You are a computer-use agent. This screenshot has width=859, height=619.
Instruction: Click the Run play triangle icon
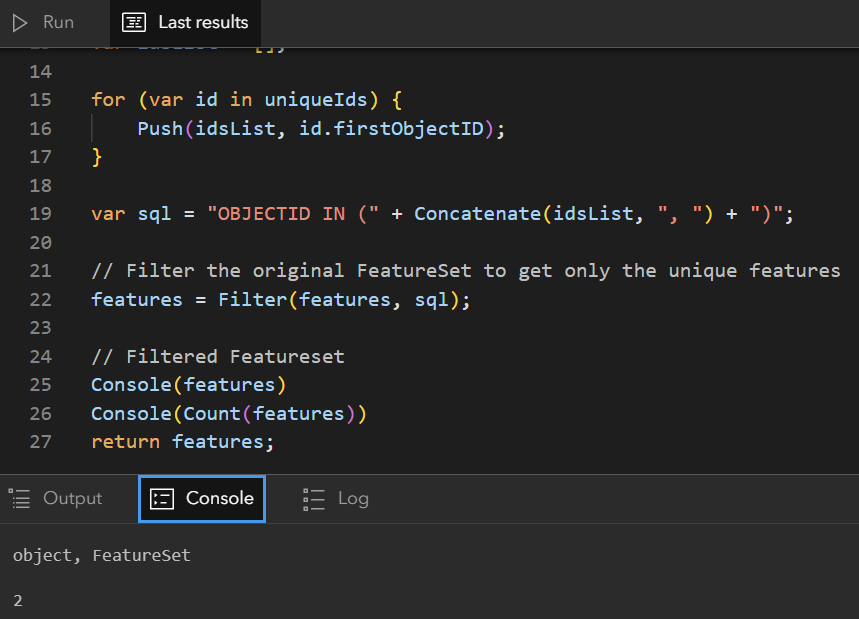(20, 22)
